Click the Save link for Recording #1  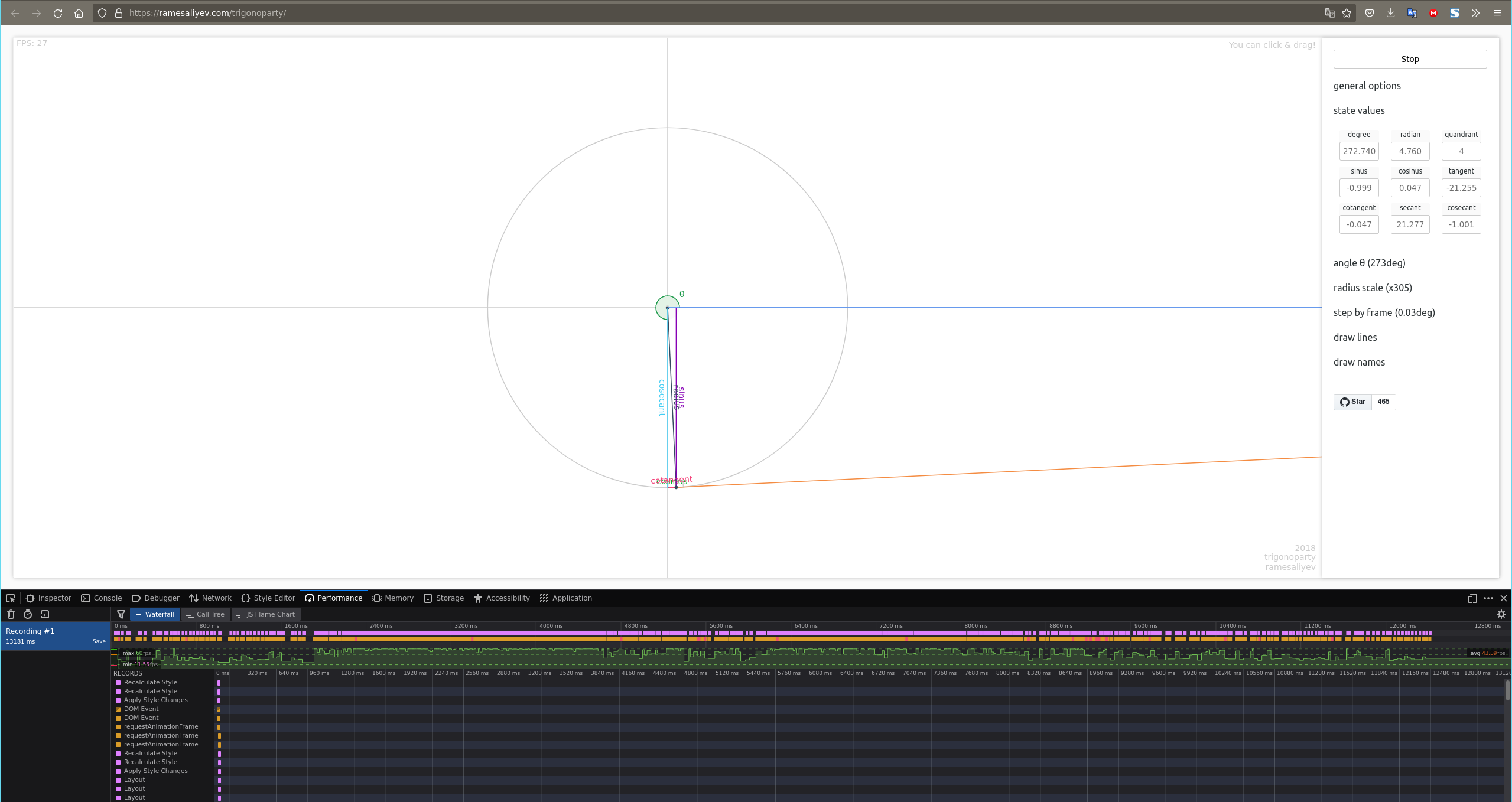point(99,641)
